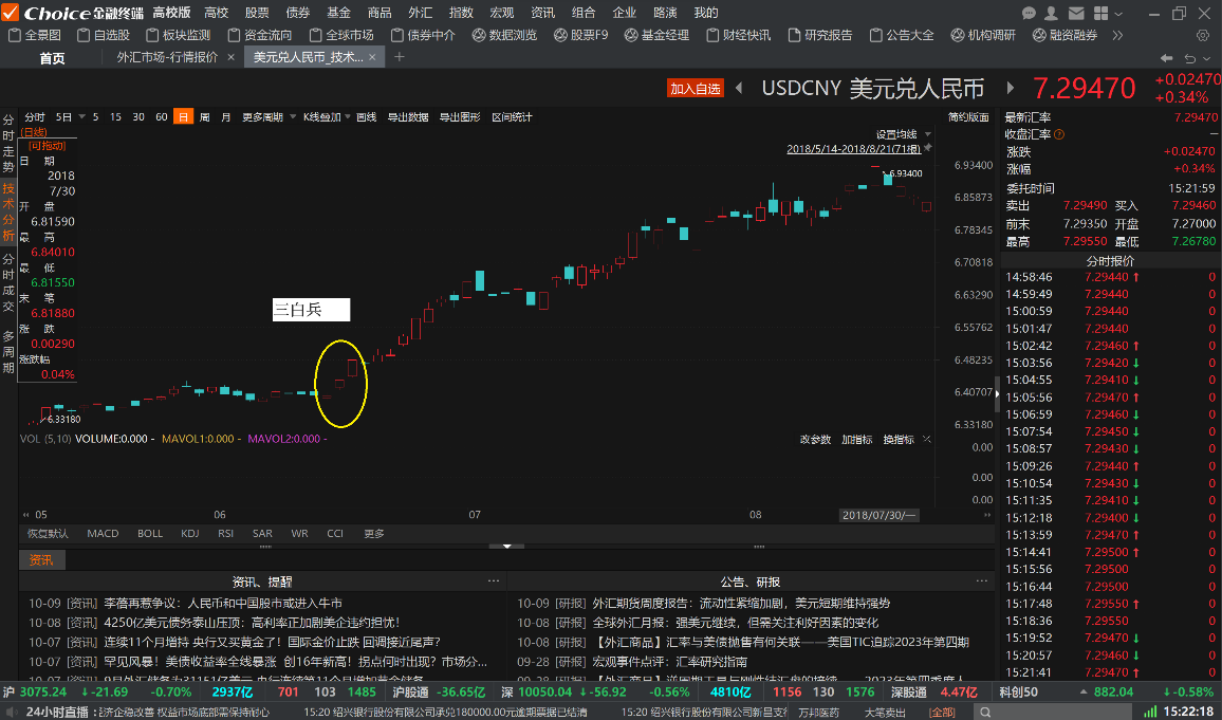The width and height of the screenshot is (1222, 720).
Task: Launch 数据浏览 from the toolbar
Action: pyautogui.click(x=505, y=35)
